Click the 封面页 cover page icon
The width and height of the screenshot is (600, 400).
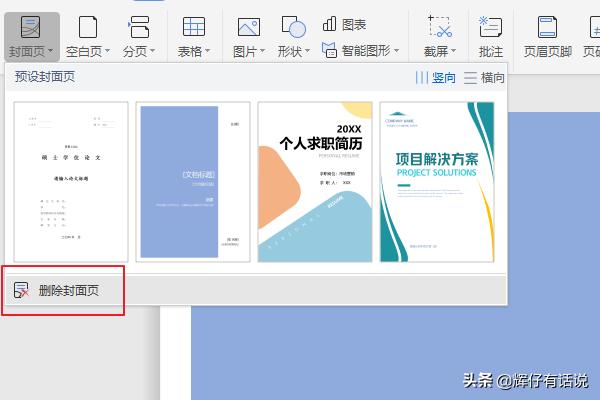pyautogui.click(x=29, y=27)
